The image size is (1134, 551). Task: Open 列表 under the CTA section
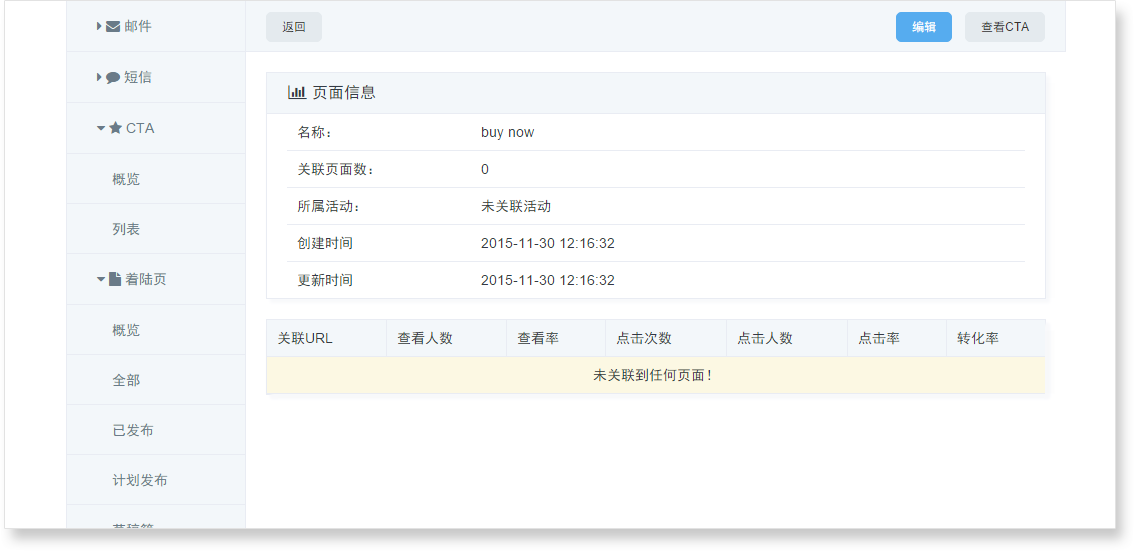coord(126,229)
